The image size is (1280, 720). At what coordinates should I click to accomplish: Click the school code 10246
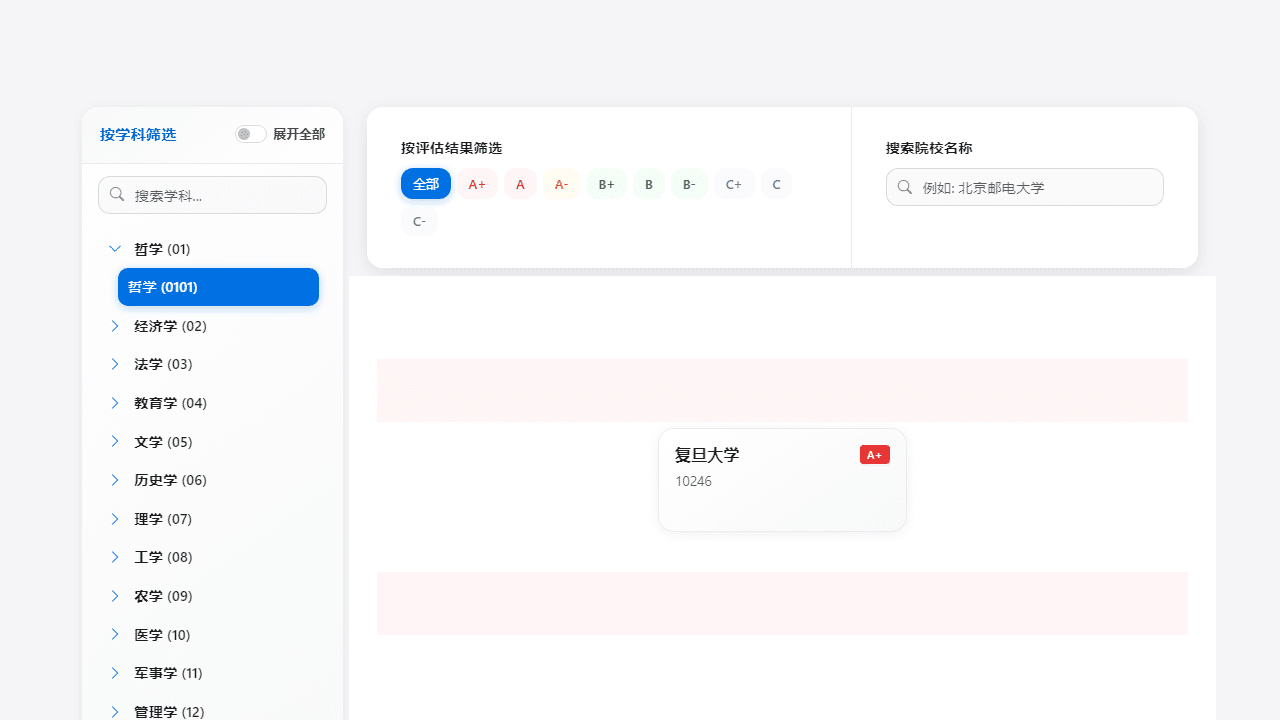tap(693, 481)
